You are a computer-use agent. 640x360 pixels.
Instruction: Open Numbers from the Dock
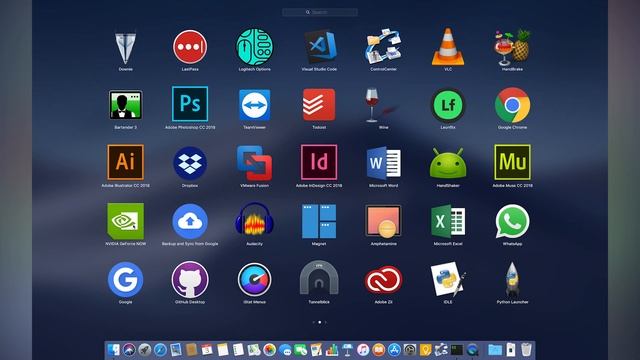[332, 350]
